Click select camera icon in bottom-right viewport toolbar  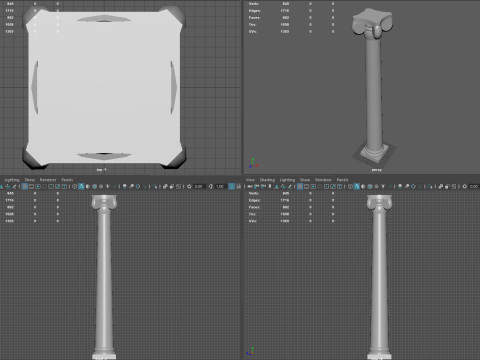coord(250,187)
